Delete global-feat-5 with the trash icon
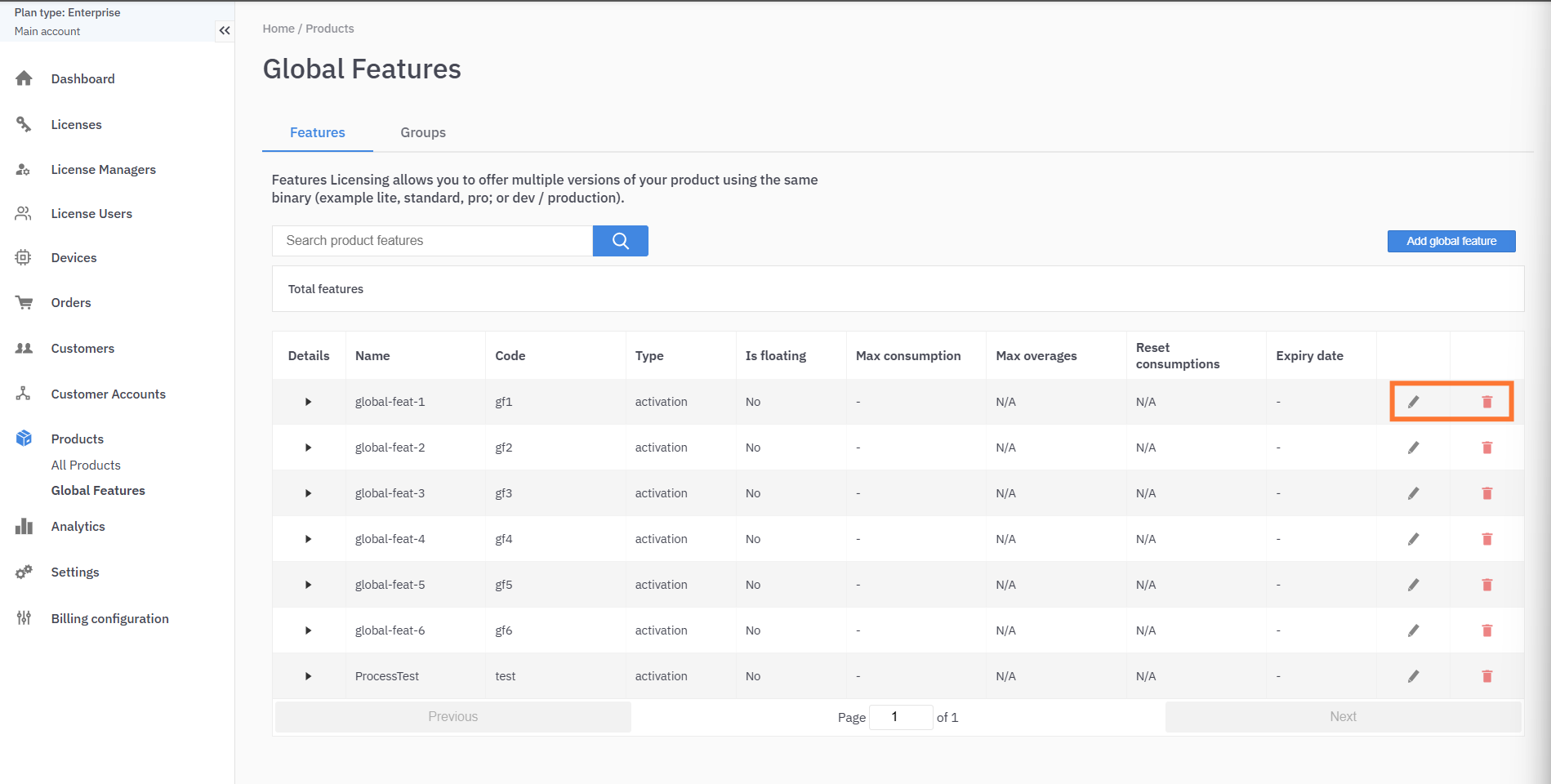The image size is (1551, 784). click(x=1486, y=585)
